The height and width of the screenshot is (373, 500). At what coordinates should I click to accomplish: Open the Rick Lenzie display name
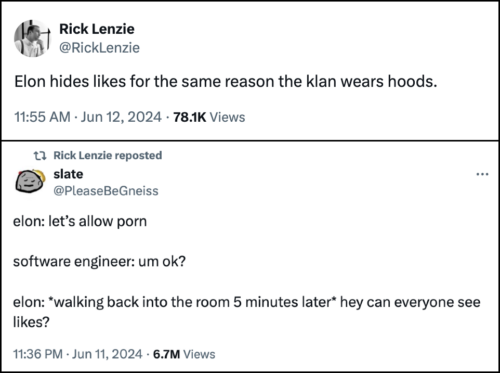pos(97,29)
